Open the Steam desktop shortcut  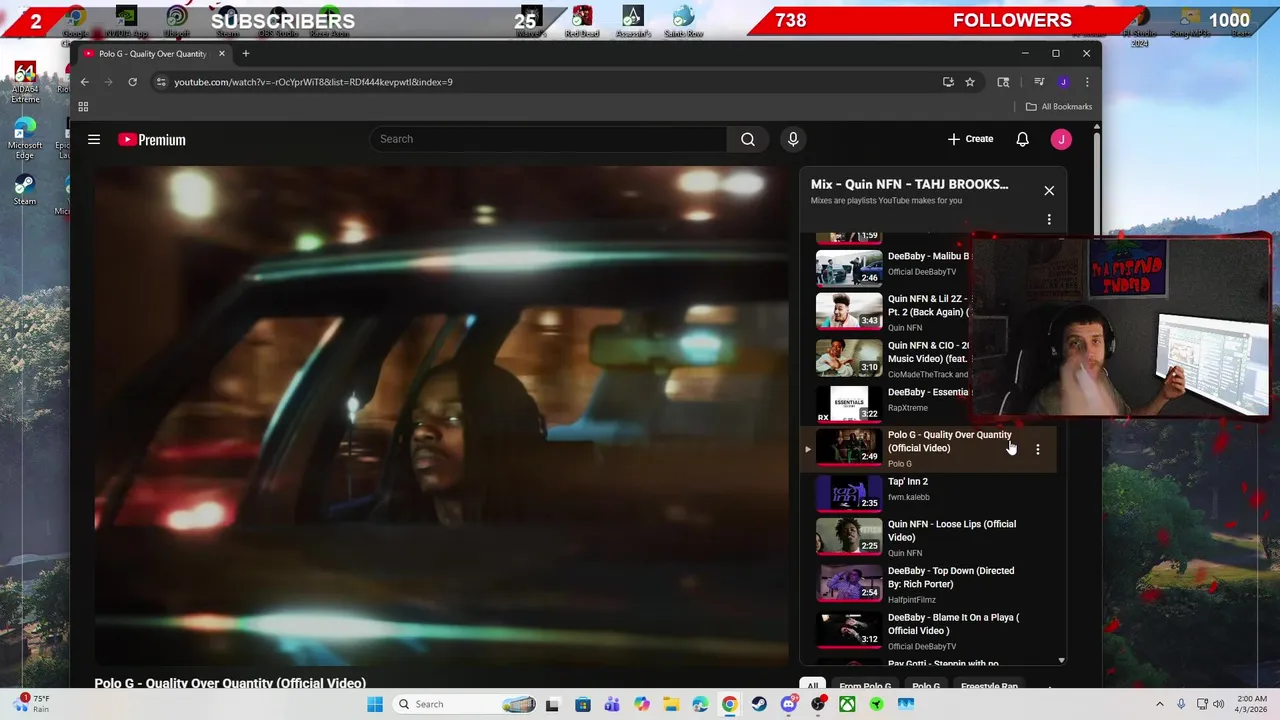25,190
